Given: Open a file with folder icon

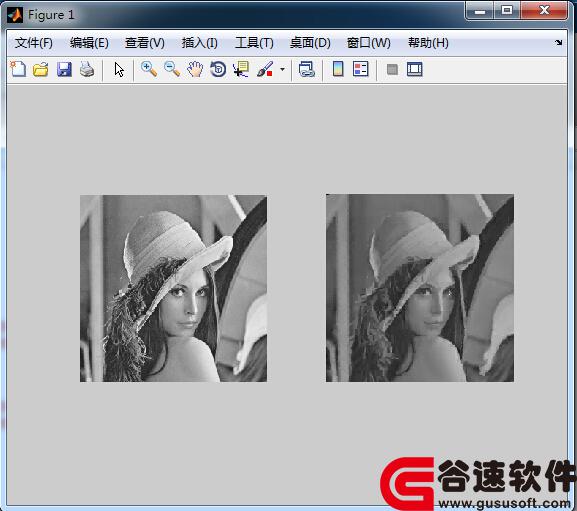Looking at the screenshot, I should coord(41,69).
